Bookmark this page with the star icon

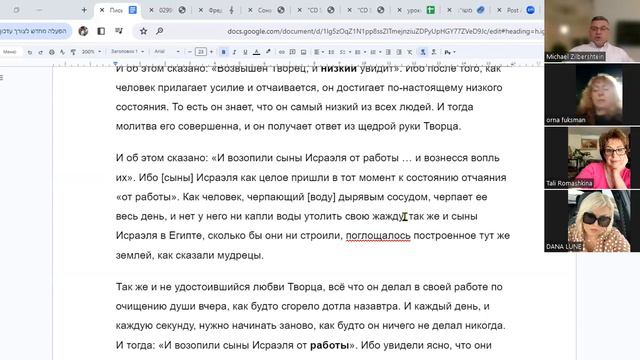143,31
